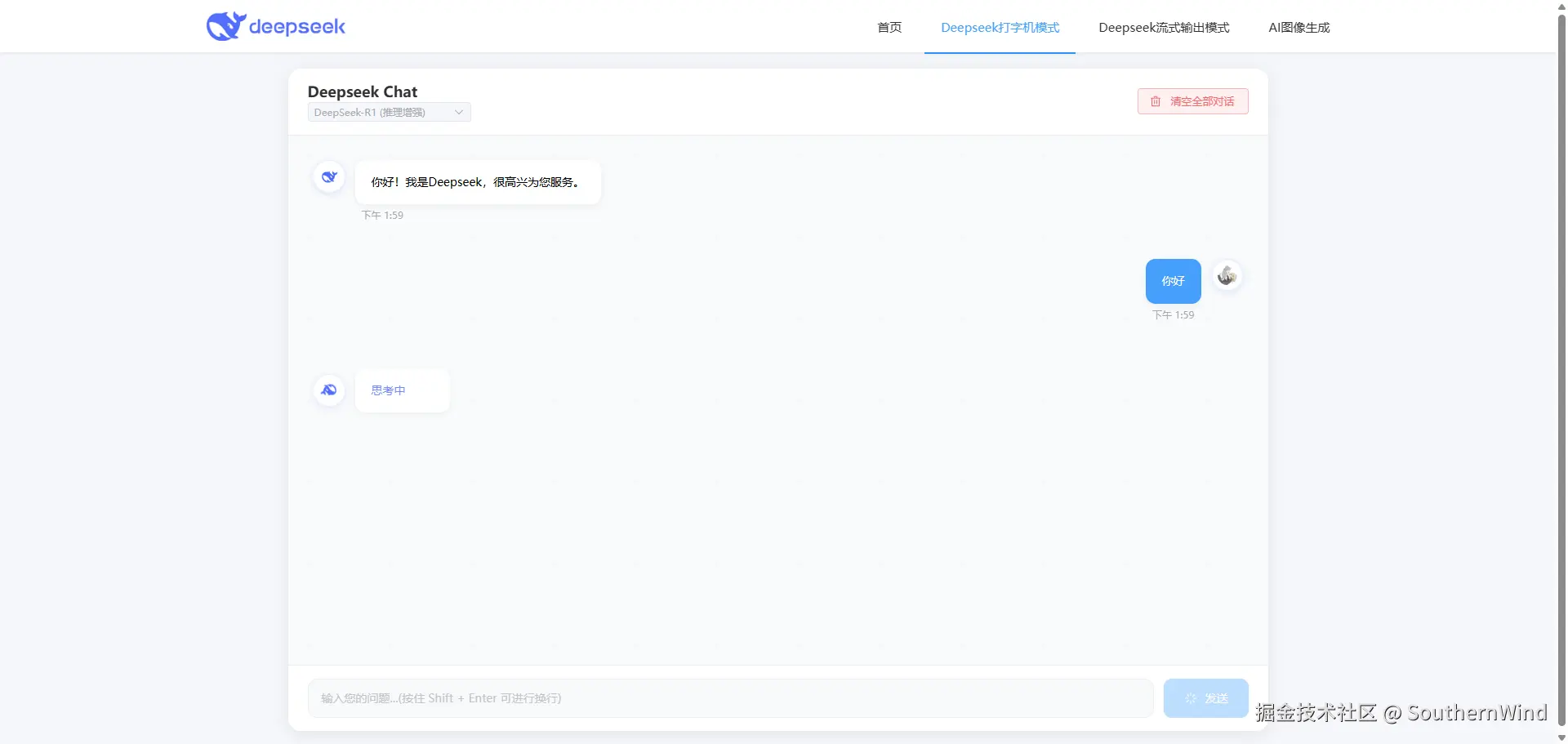Click the 发送 send button

1205,698
